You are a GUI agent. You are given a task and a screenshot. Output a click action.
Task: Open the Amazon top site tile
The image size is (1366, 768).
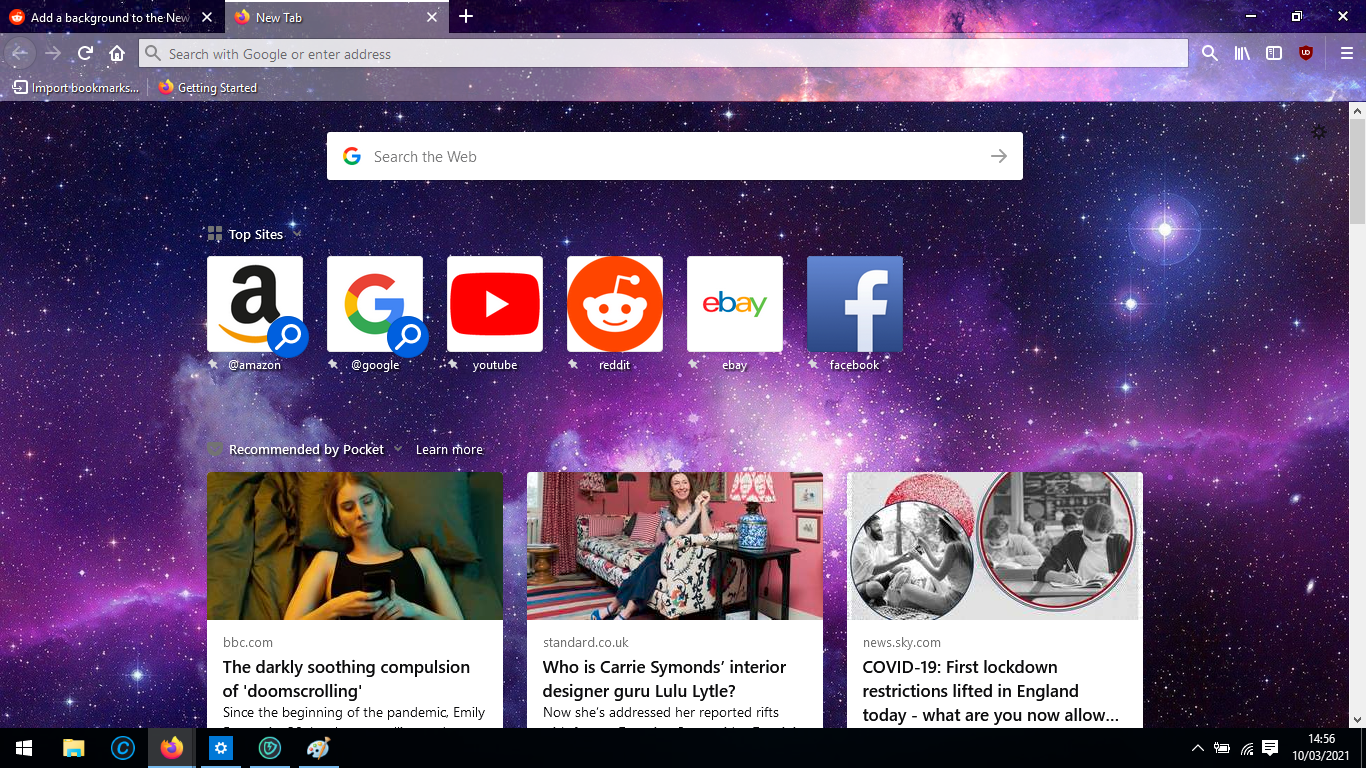pyautogui.click(x=255, y=304)
